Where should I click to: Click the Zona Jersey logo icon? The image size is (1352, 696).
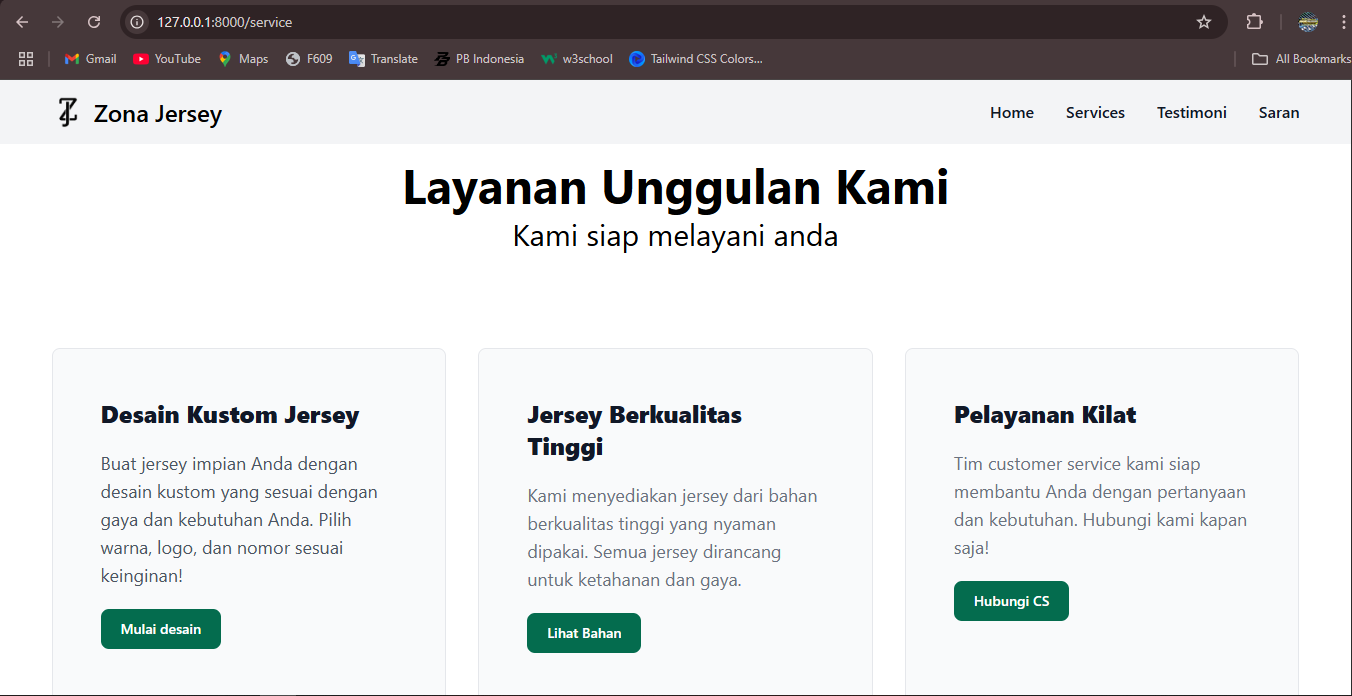[67, 113]
